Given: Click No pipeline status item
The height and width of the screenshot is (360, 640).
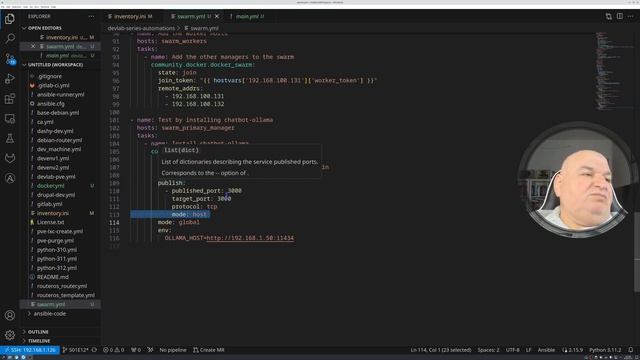Looking at the screenshot, I should (x=173, y=350).
